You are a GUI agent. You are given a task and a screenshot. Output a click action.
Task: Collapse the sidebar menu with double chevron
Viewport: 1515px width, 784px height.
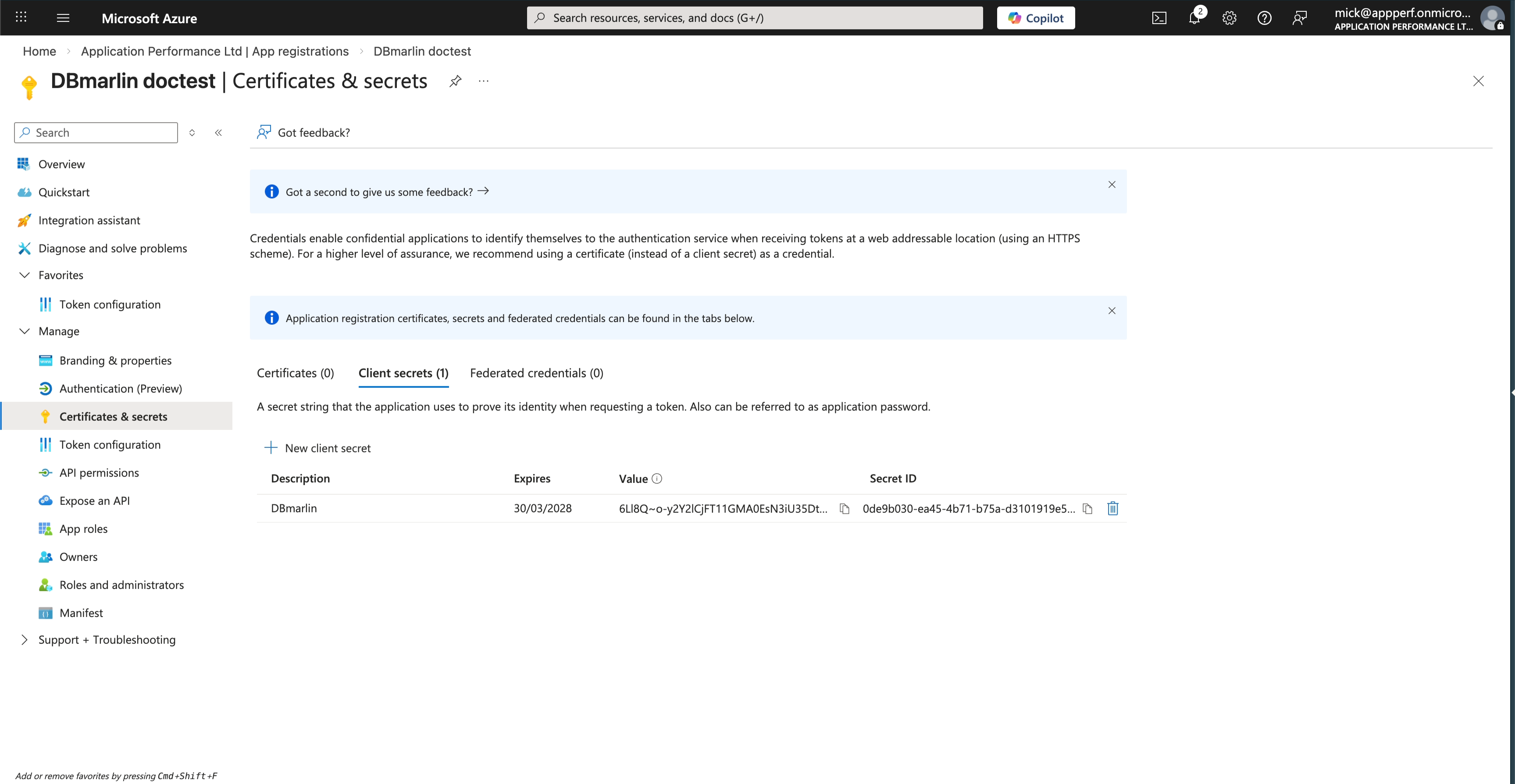218,133
